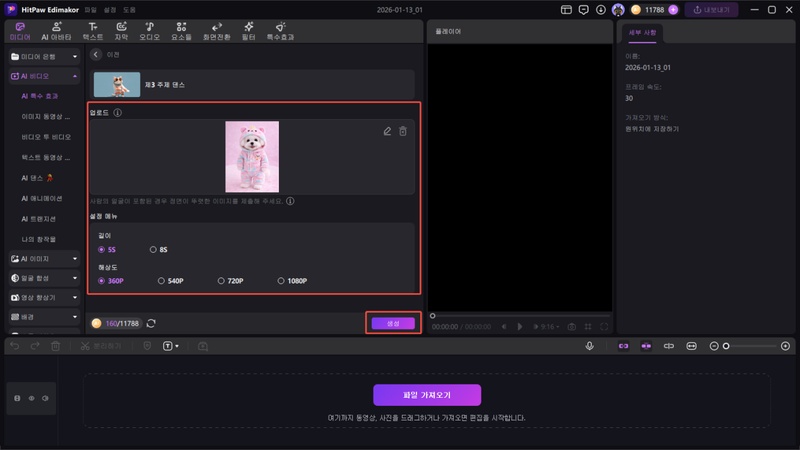The image size is (800, 450).
Task: Click the zoom out minus timeline icon
Action: click(x=714, y=346)
